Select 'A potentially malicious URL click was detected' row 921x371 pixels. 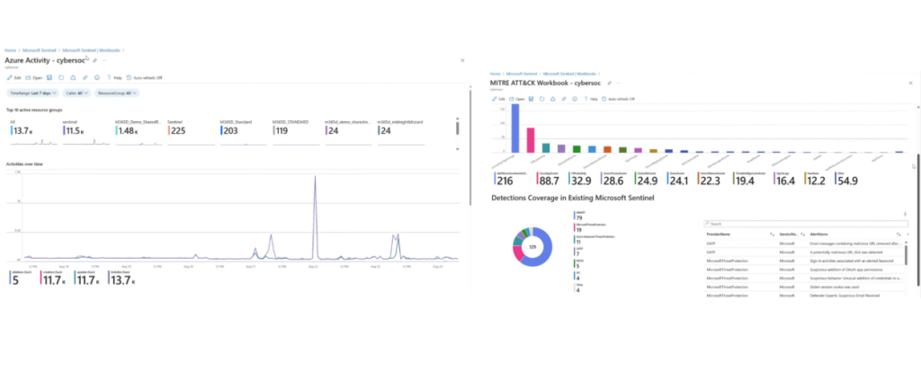click(804, 251)
